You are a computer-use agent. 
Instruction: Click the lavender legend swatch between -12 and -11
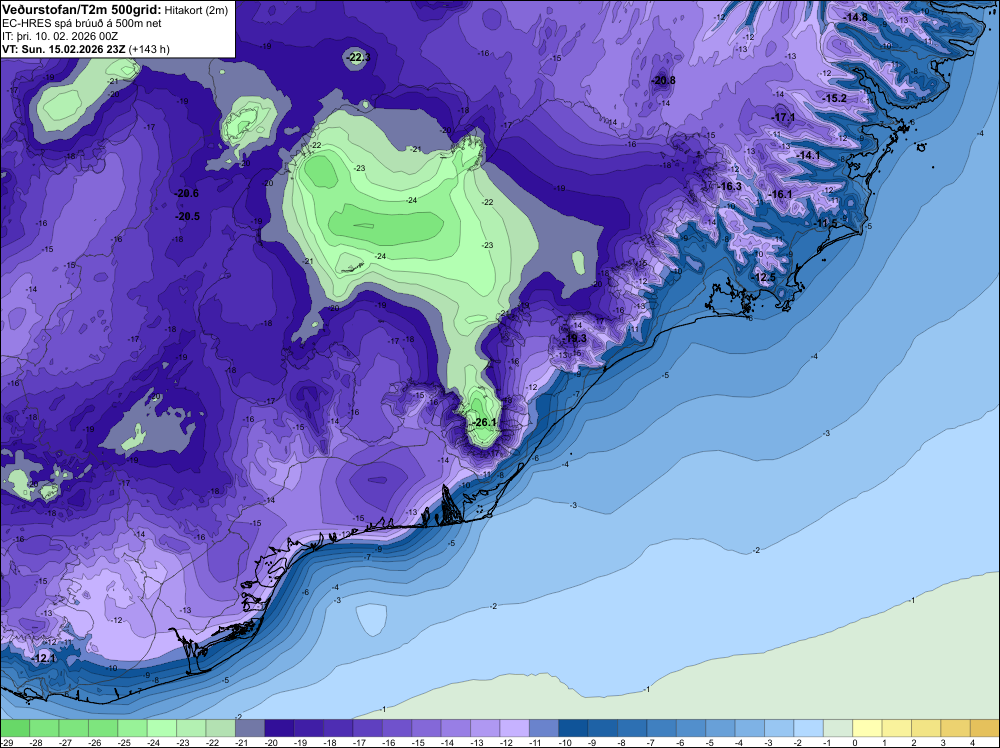(514, 728)
